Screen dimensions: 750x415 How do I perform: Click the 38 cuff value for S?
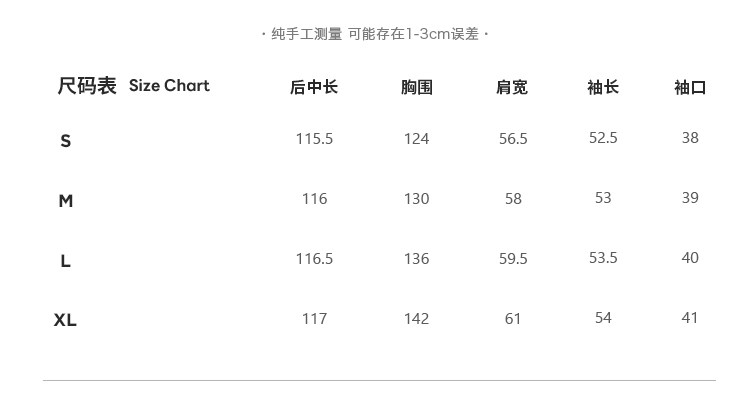[690, 138]
